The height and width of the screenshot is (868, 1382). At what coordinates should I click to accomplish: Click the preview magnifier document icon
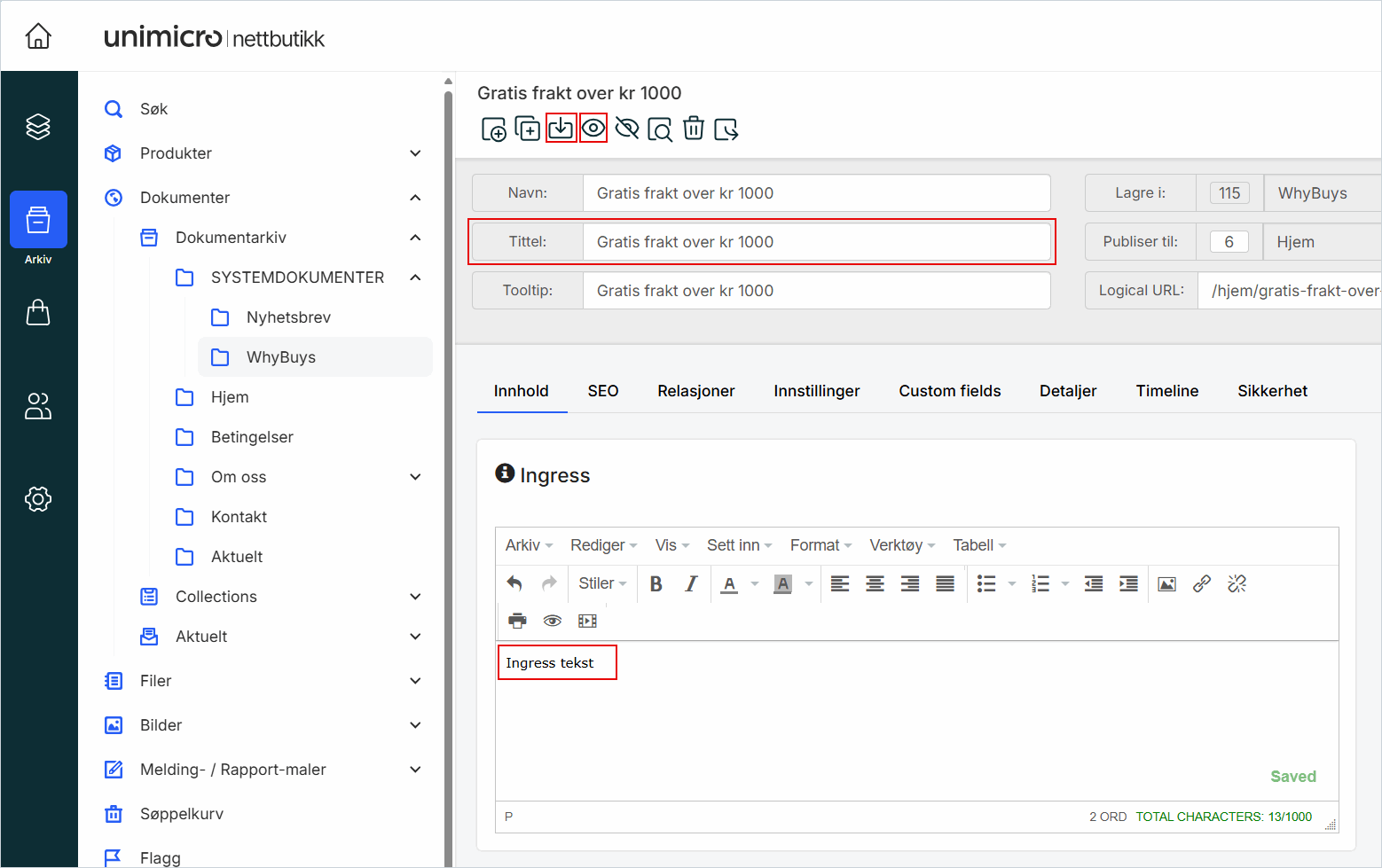[660, 129]
